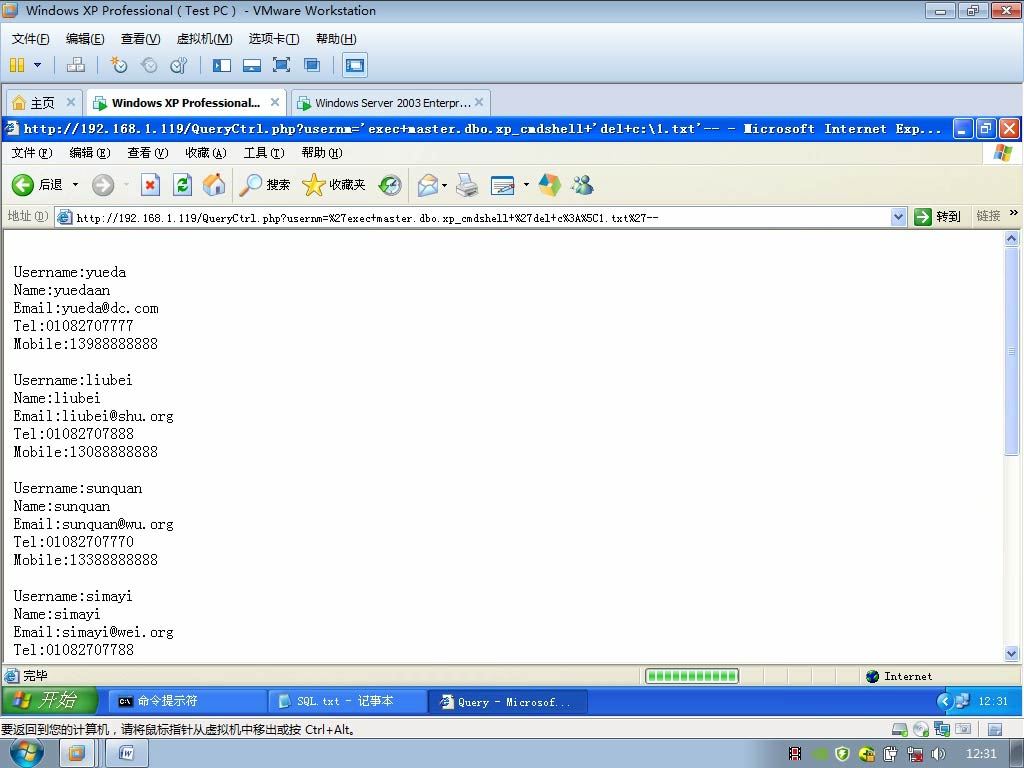Open the VMware 虚拟机(M) menu
Image resolution: width=1024 pixels, height=768 pixels.
point(204,39)
